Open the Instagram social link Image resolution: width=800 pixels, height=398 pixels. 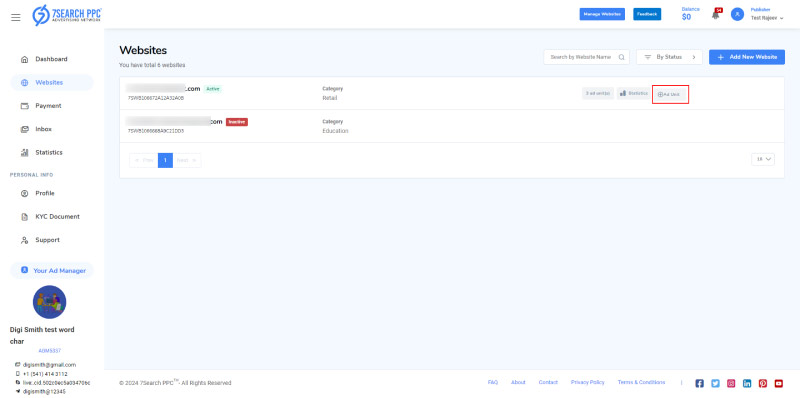(x=731, y=383)
